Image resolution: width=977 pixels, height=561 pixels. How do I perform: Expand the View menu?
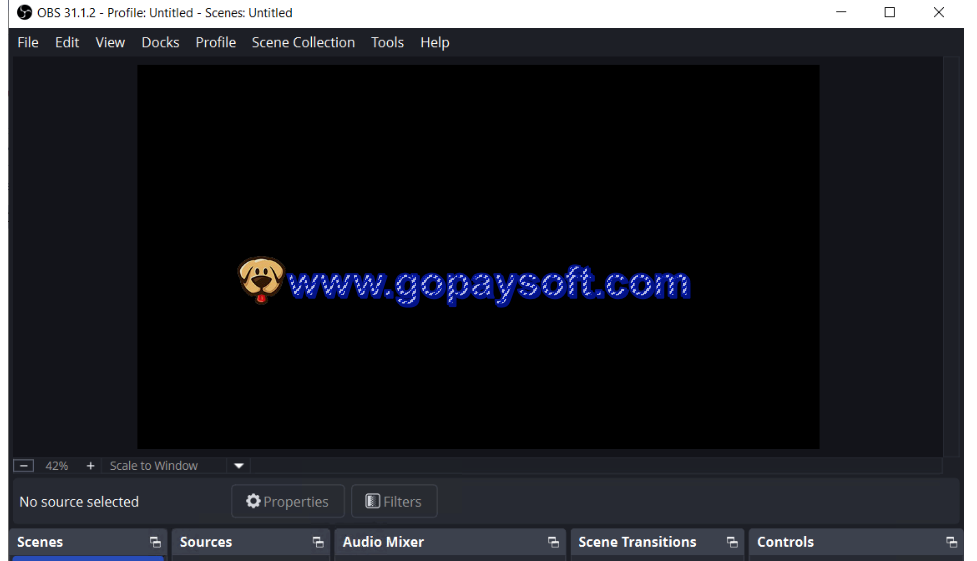pyautogui.click(x=110, y=42)
